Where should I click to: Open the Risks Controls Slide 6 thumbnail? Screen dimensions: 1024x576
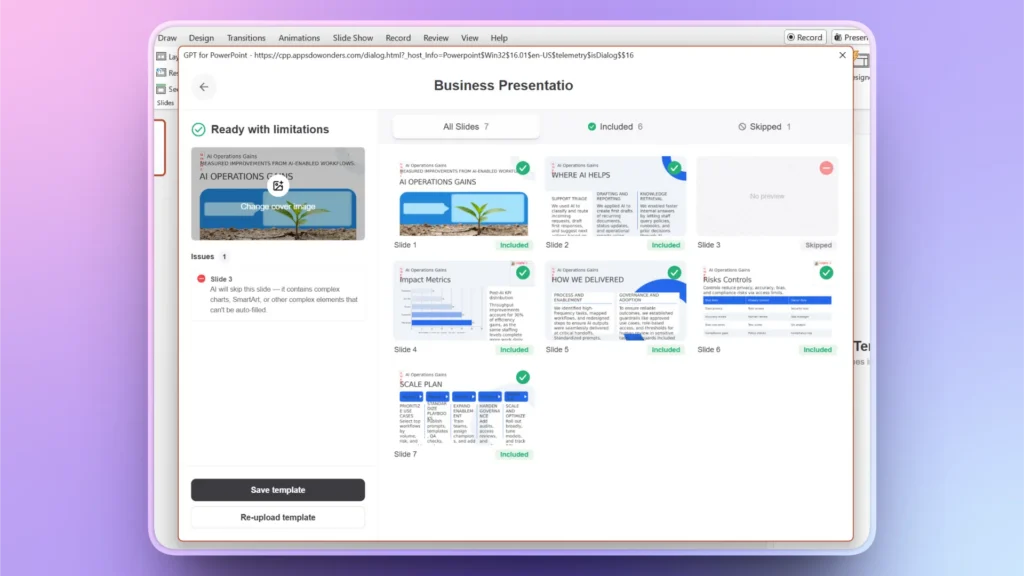(767, 300)
